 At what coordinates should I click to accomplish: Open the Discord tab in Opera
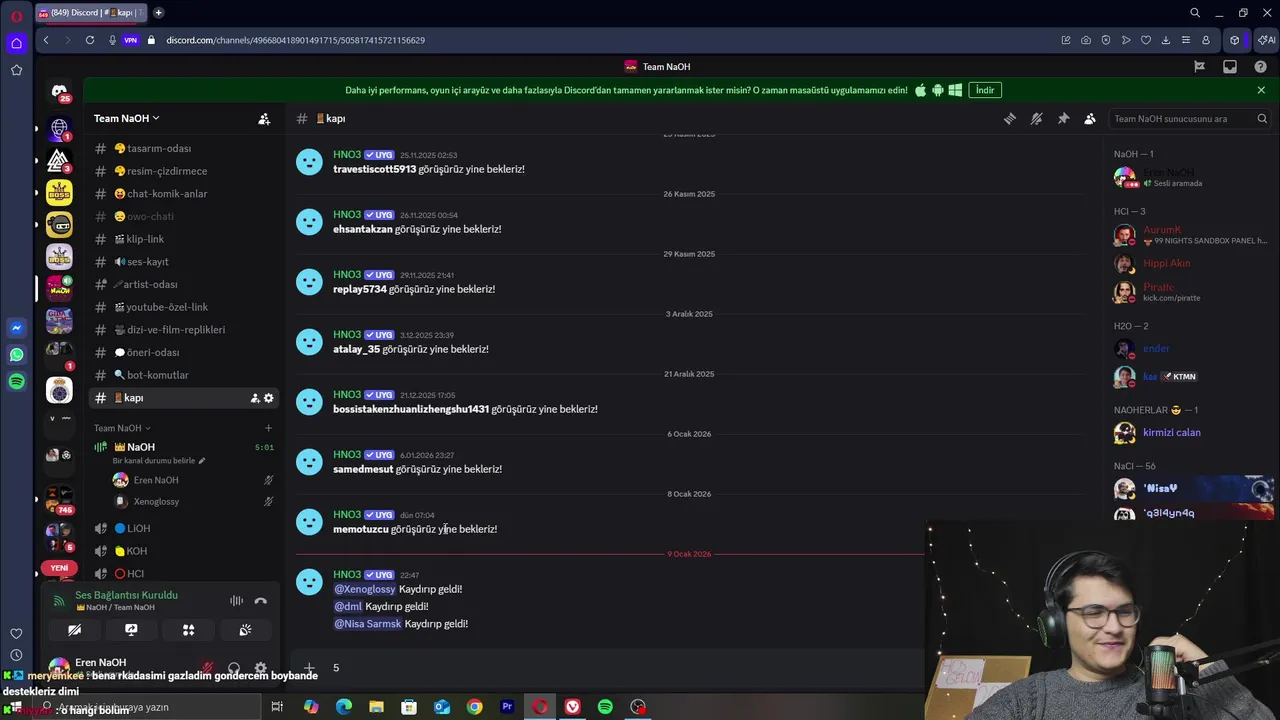[90, 13]
